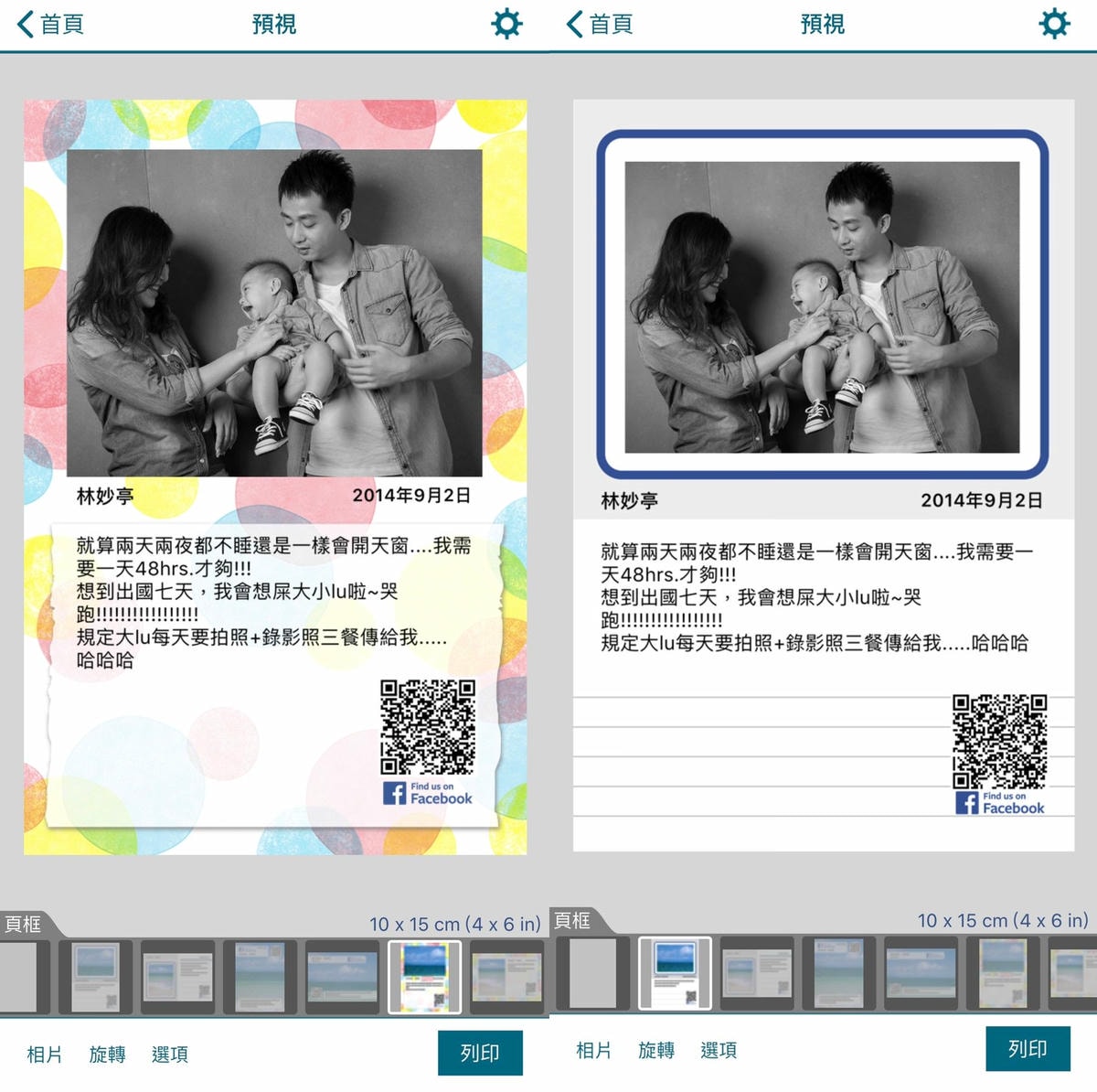The image size is (1097, 1092).
Task: Choose 旋轉 rotate under the bubble-frame preview
Action: [107, 1055]
